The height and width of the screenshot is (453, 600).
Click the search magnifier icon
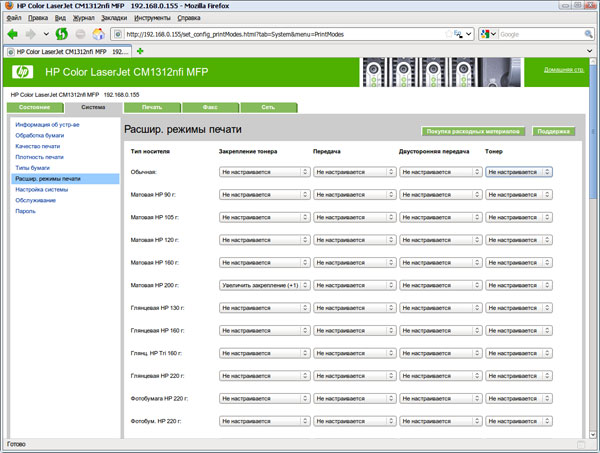(588, 34)
